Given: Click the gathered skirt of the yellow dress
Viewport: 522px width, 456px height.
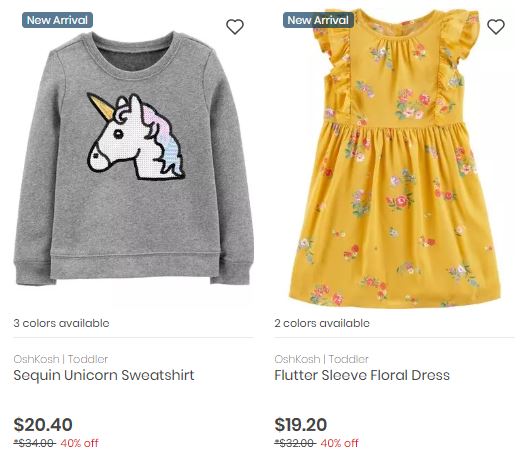Looking at the screenshot, I should coord(395,215).
